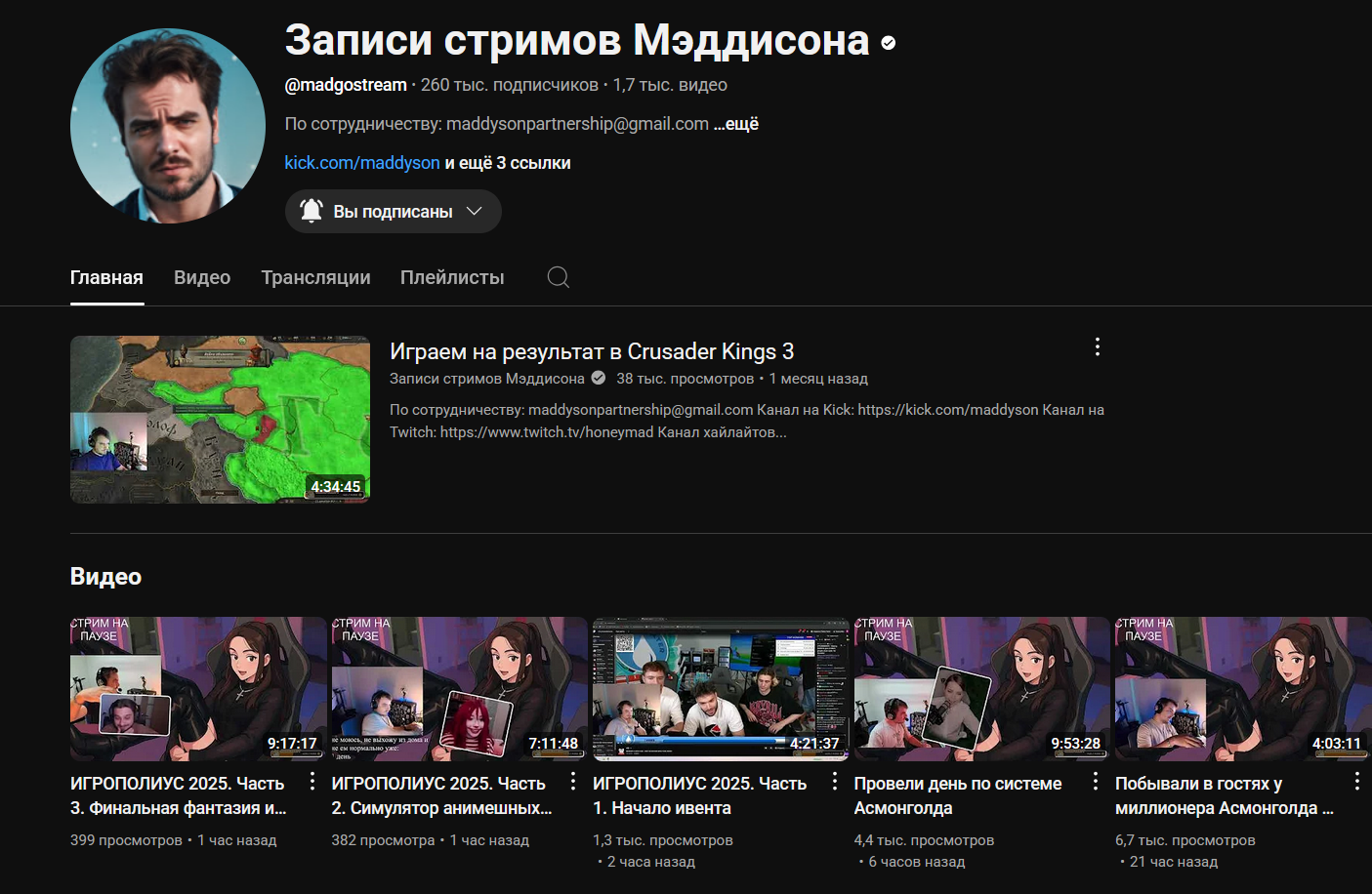Screen dimensions: 1372x894
Task: Open options for ИГРОПОЛИУС 2025 Часть 3 video
Action: coord(312,781)
